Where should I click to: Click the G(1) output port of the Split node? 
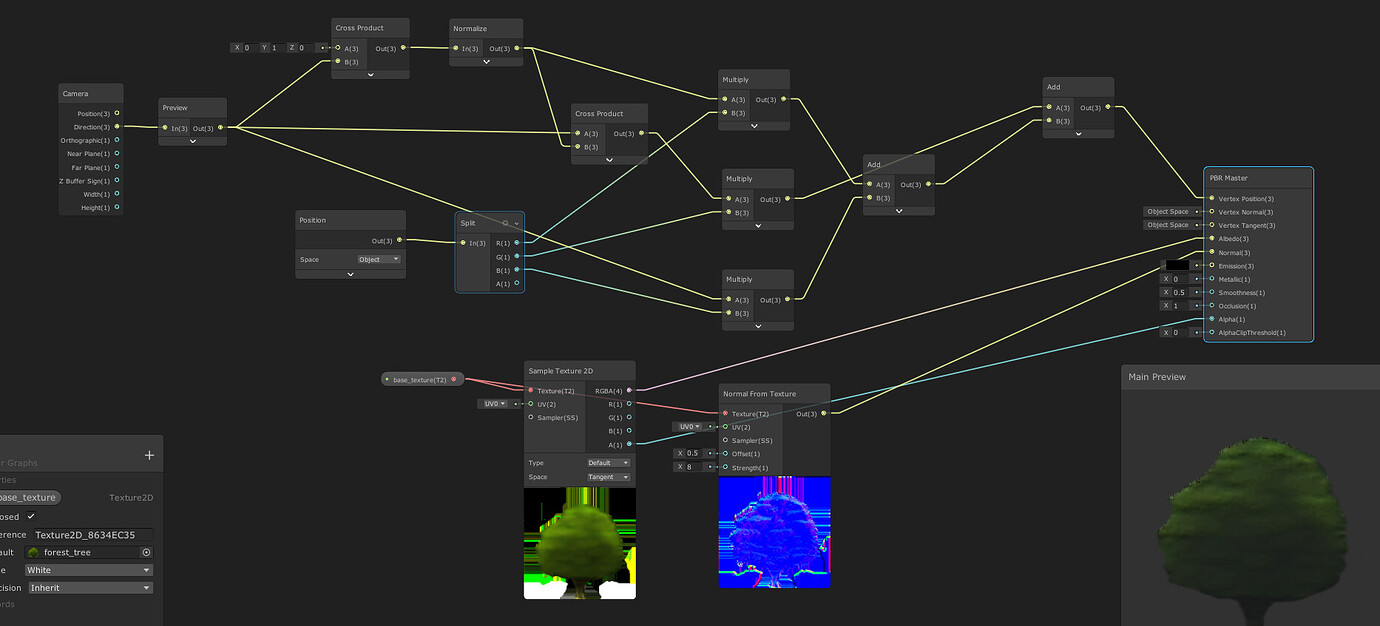tap(514, 257)
